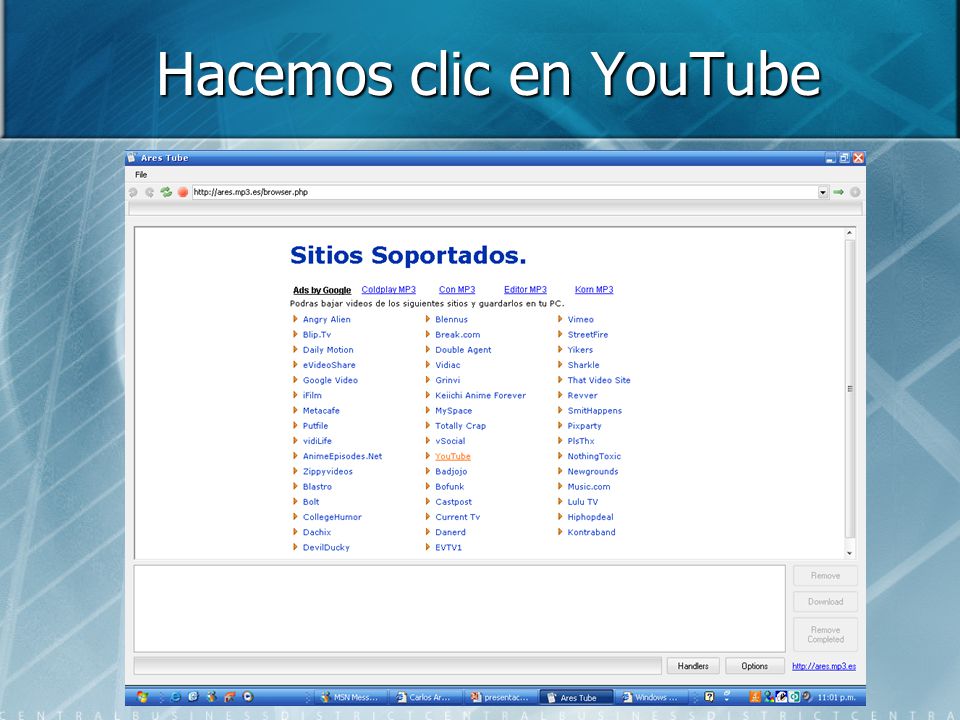960x720 pixels.
Task: Click the Remove Completed button
Action: (x=825, y=635)
